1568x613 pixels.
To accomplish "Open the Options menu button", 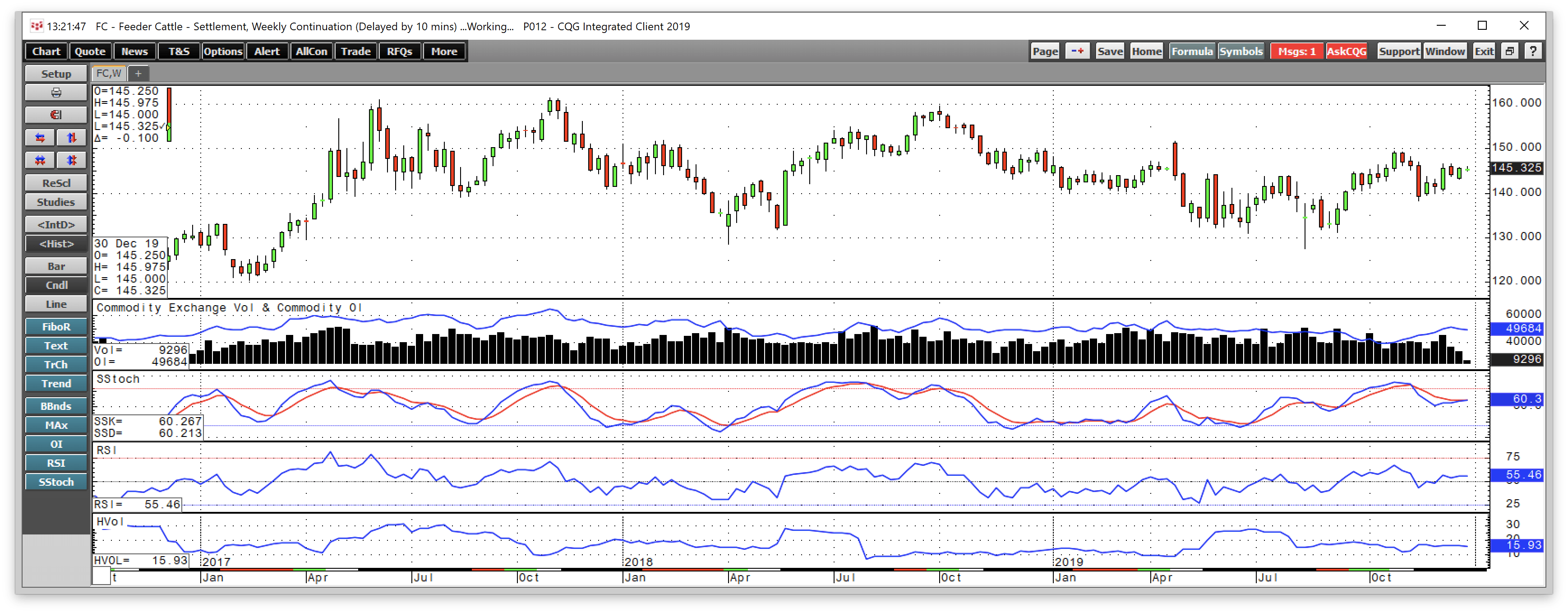I will click(x=223, y=51).
